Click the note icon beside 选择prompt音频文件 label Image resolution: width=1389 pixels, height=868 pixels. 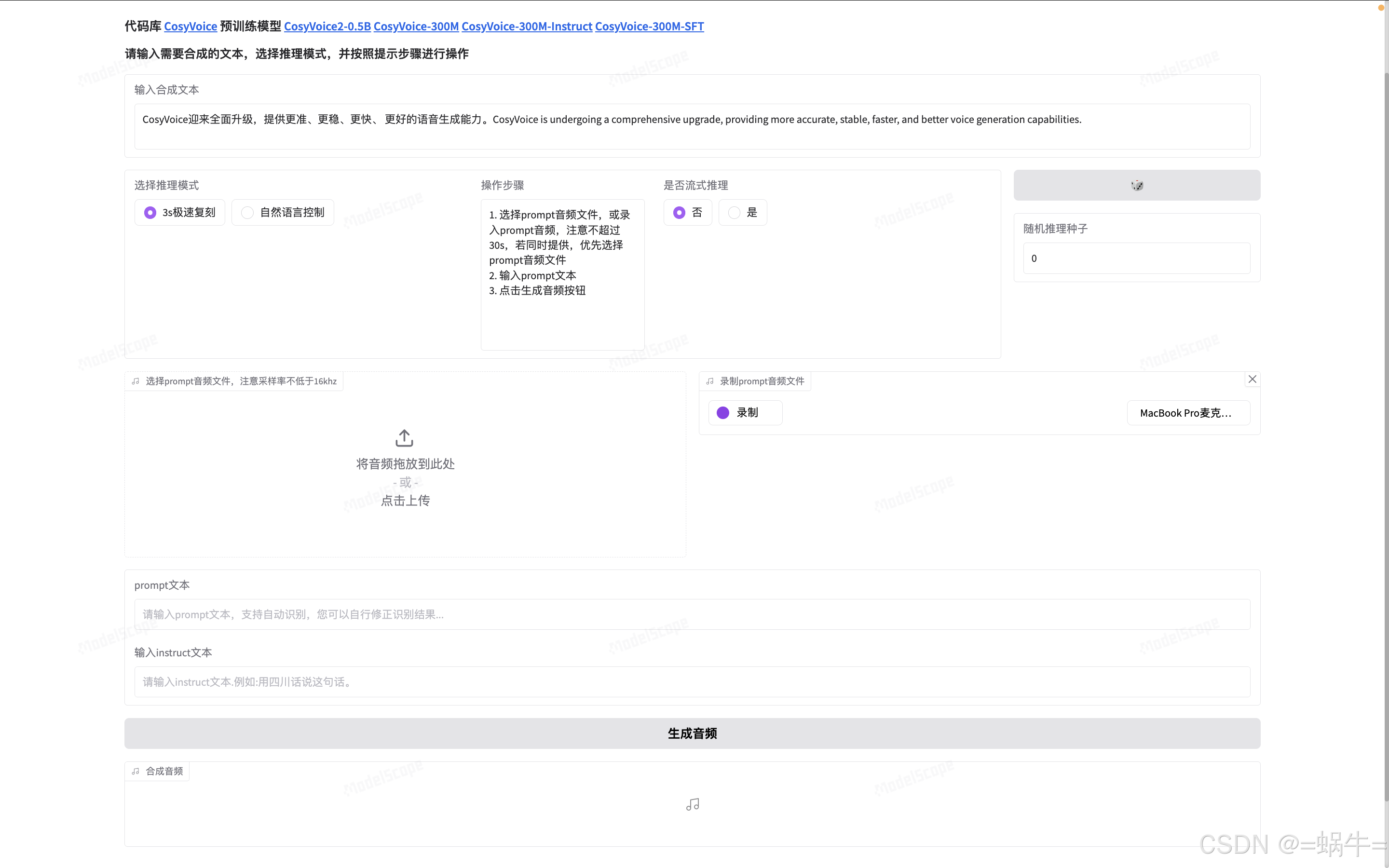[x=136, y=381]
